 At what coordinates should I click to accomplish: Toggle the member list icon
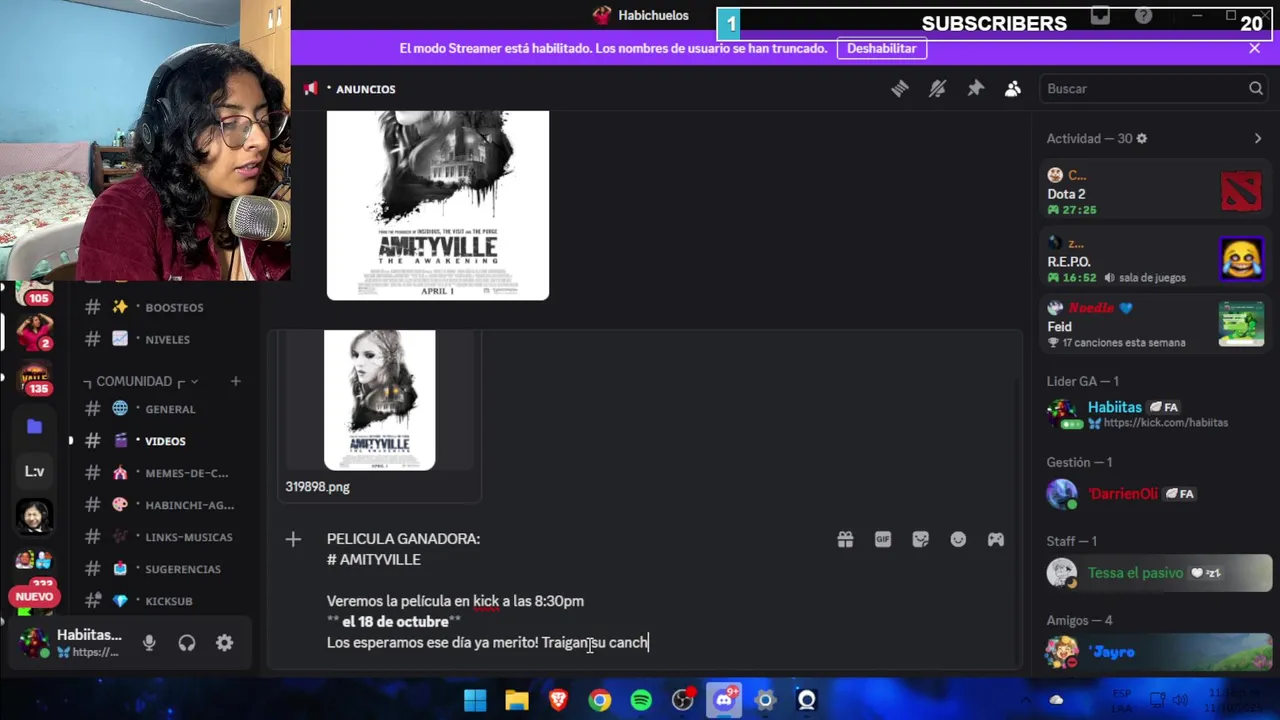click(1013, 89)
